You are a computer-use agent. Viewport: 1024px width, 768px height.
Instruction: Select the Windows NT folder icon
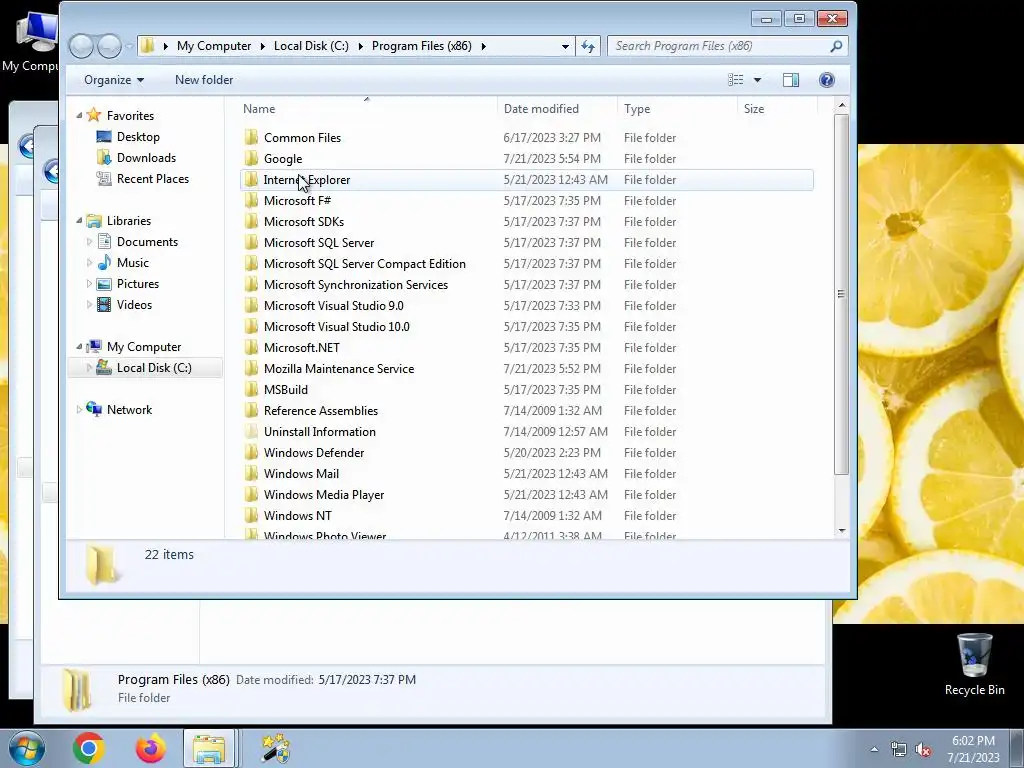tap(251, 516)
